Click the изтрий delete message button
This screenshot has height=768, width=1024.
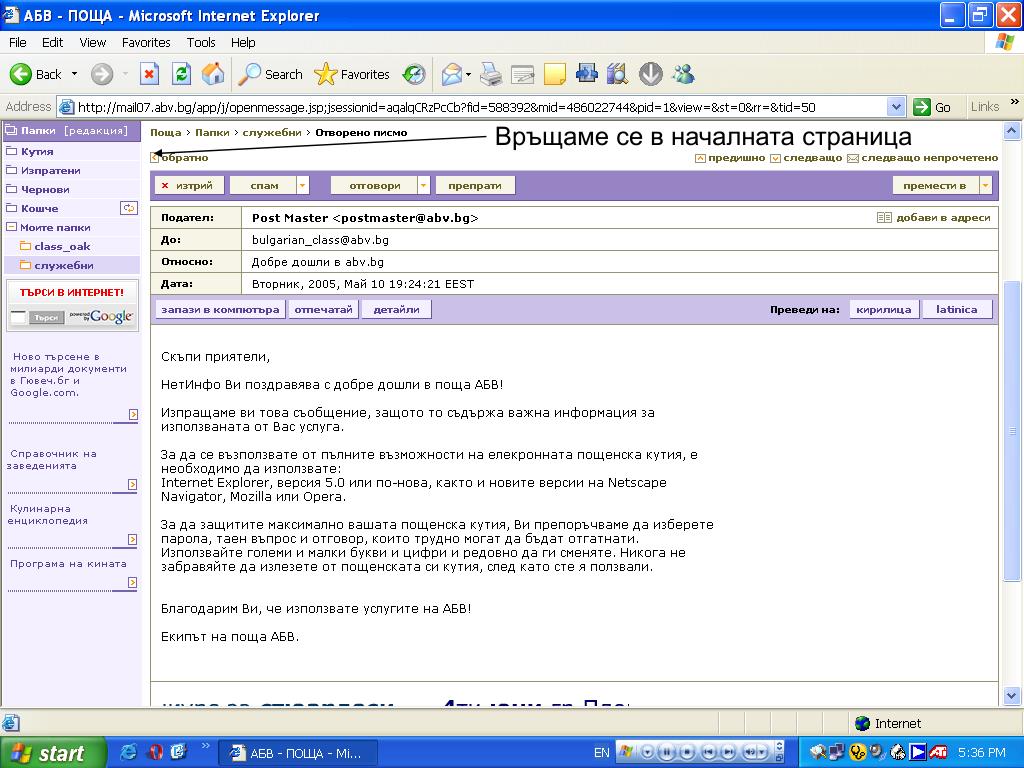click(x=189, y=185)
